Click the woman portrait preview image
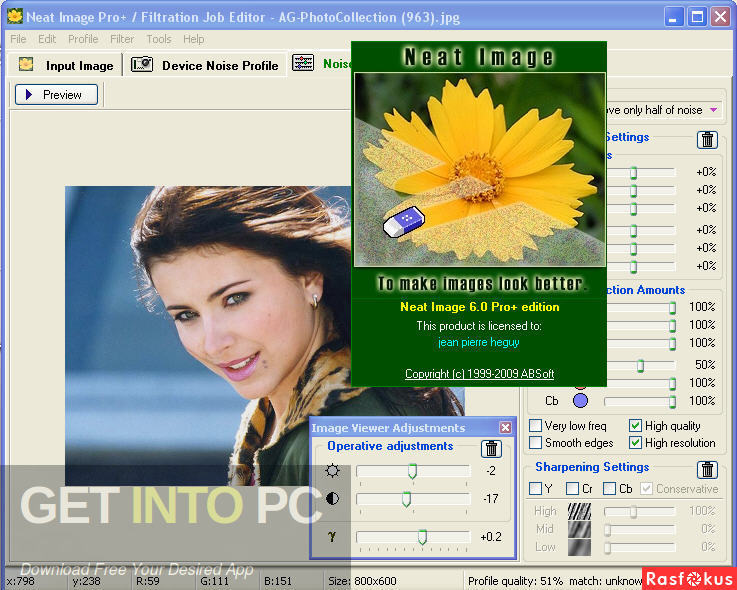Screen dimensions: 737x590 pos(208,335)
